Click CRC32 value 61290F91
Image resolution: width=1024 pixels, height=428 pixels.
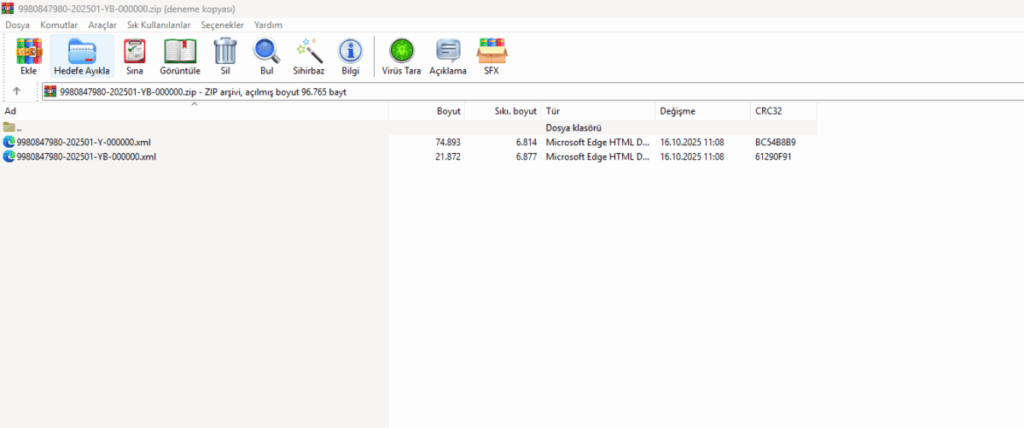click(x=773, y=157)
